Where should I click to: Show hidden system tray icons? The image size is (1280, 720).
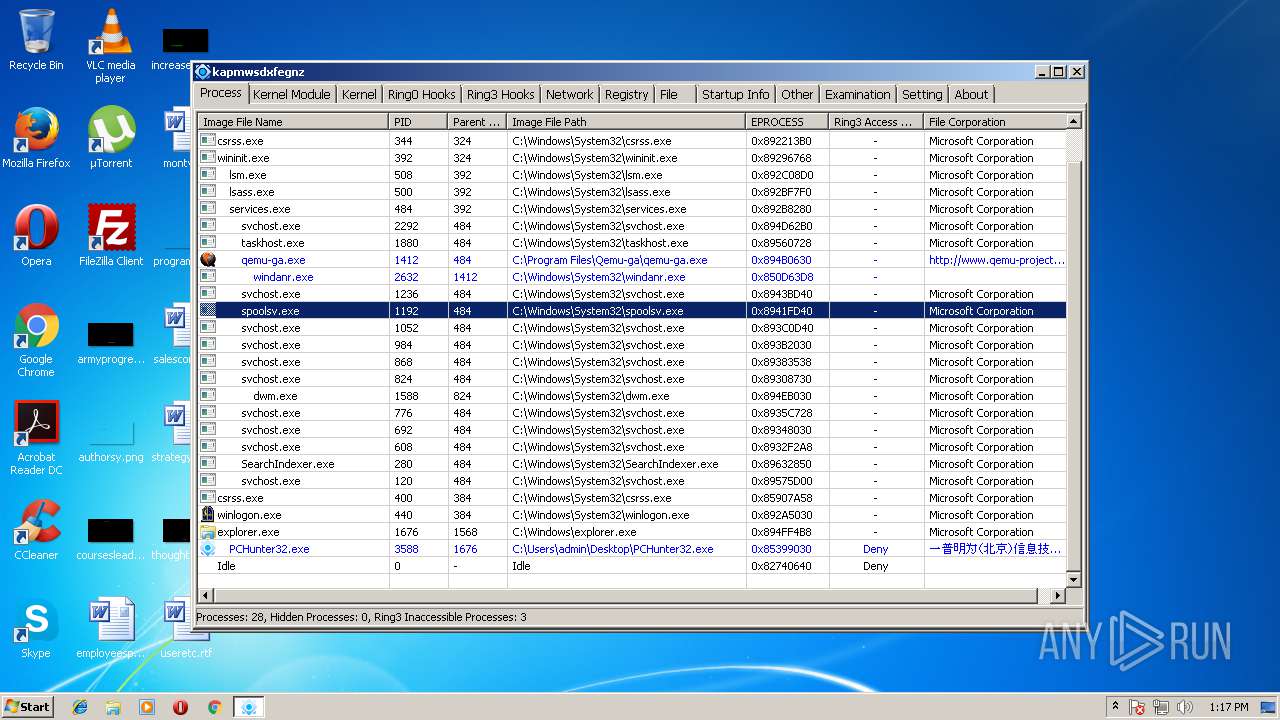point(1115,707)
